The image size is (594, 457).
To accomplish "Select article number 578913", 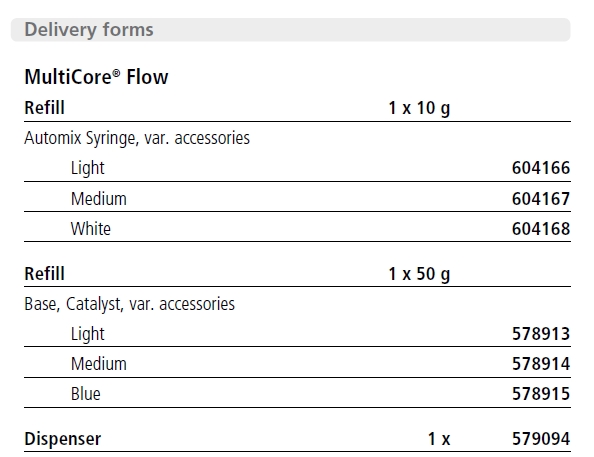I will [x=541, y=334].
